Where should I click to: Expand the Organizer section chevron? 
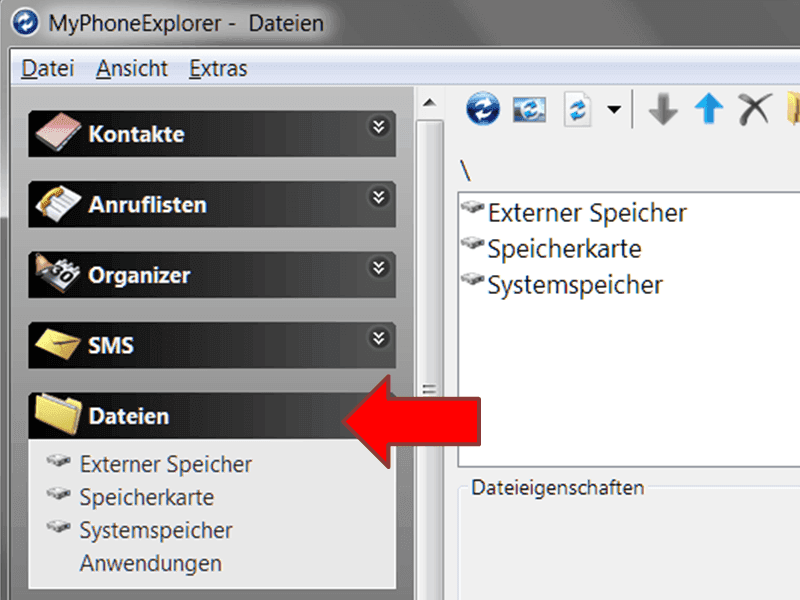pos(379,267)
